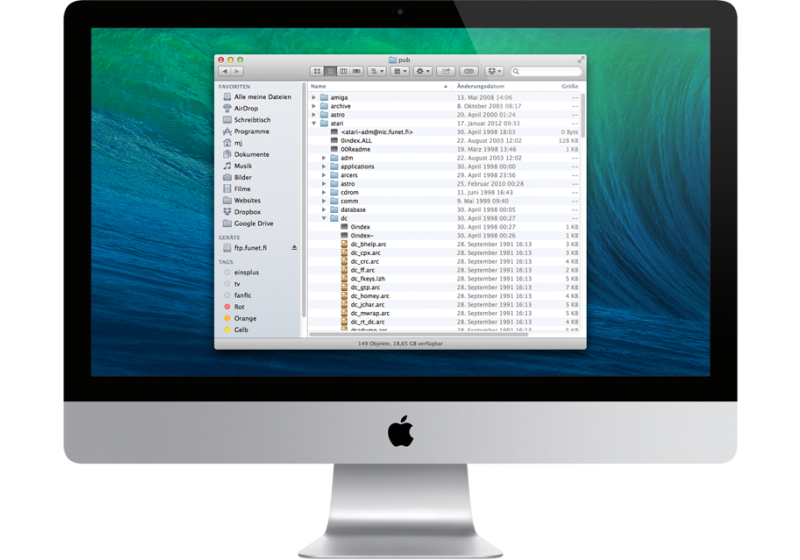Image resolution: width=800 pixels, height=560 pixels.
Task: Switch to icon view
Action: click(317, 71)
